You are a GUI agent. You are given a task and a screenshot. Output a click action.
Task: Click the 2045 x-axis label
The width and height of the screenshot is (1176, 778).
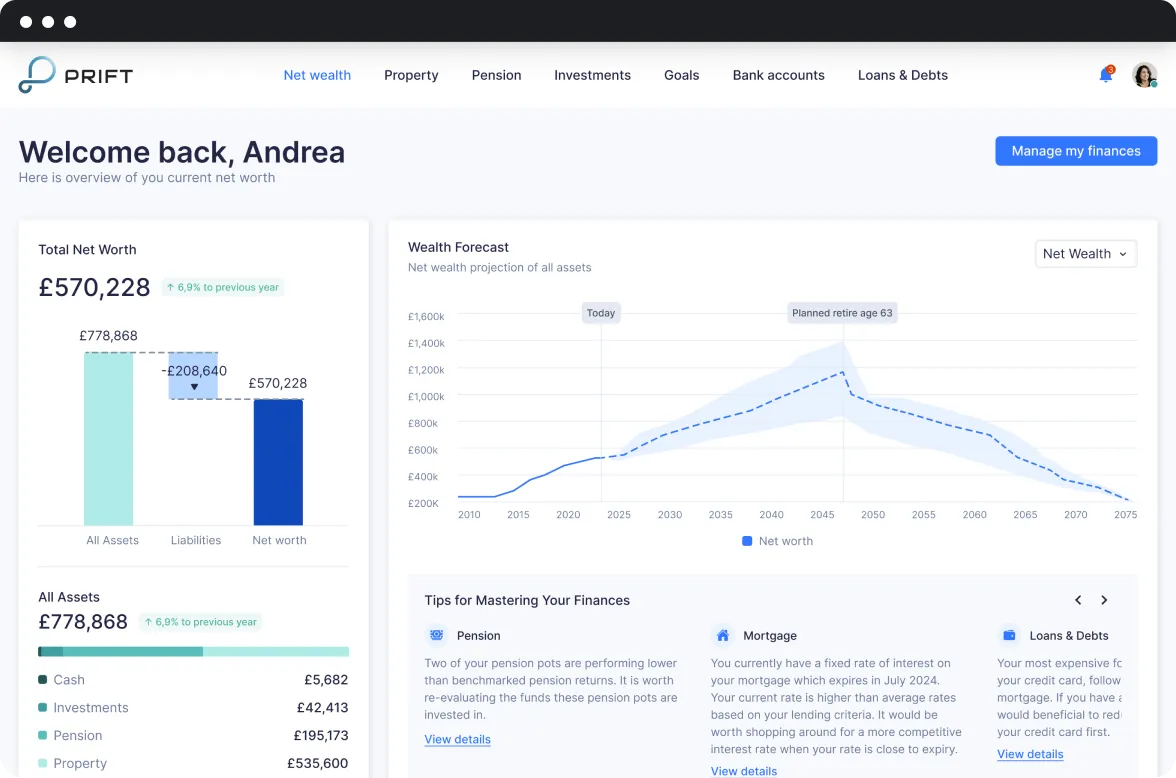[822, 515]
